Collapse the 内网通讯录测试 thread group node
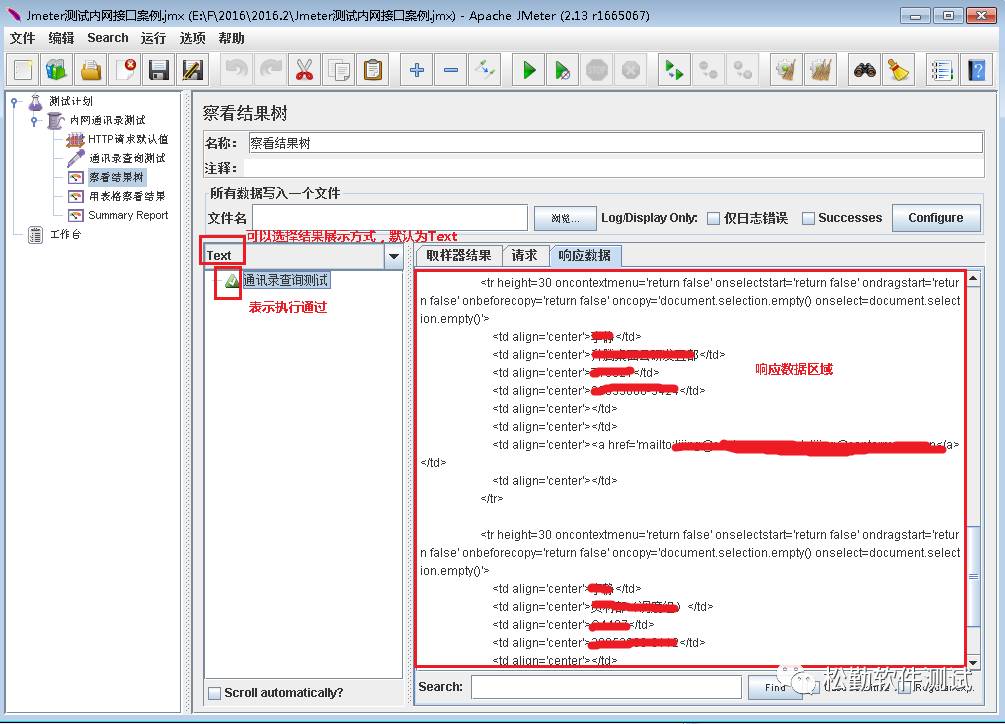This screenshot has width=1005, height=724. (34, 120)
